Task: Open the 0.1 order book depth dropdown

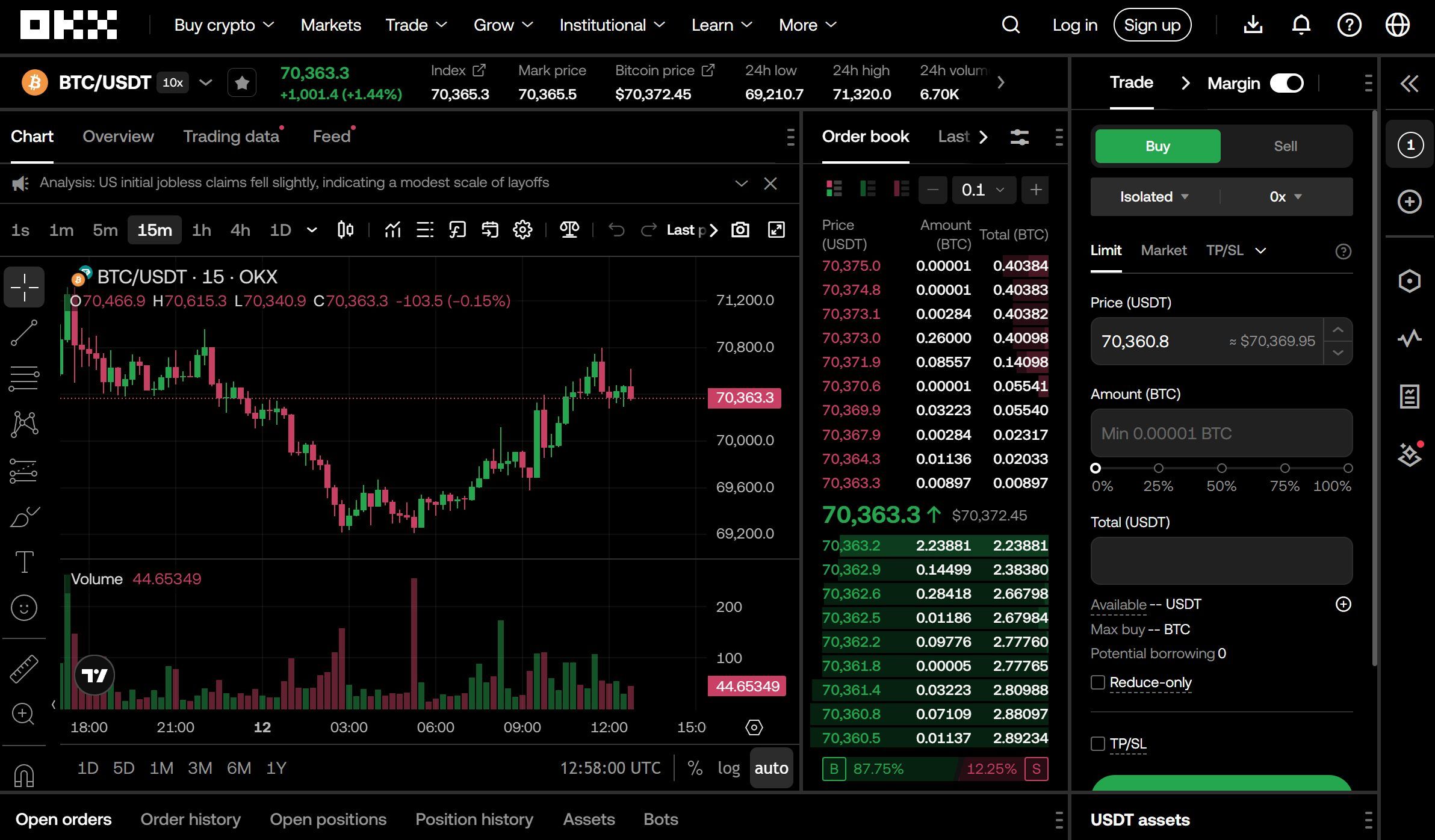Action: coord(983,190)
